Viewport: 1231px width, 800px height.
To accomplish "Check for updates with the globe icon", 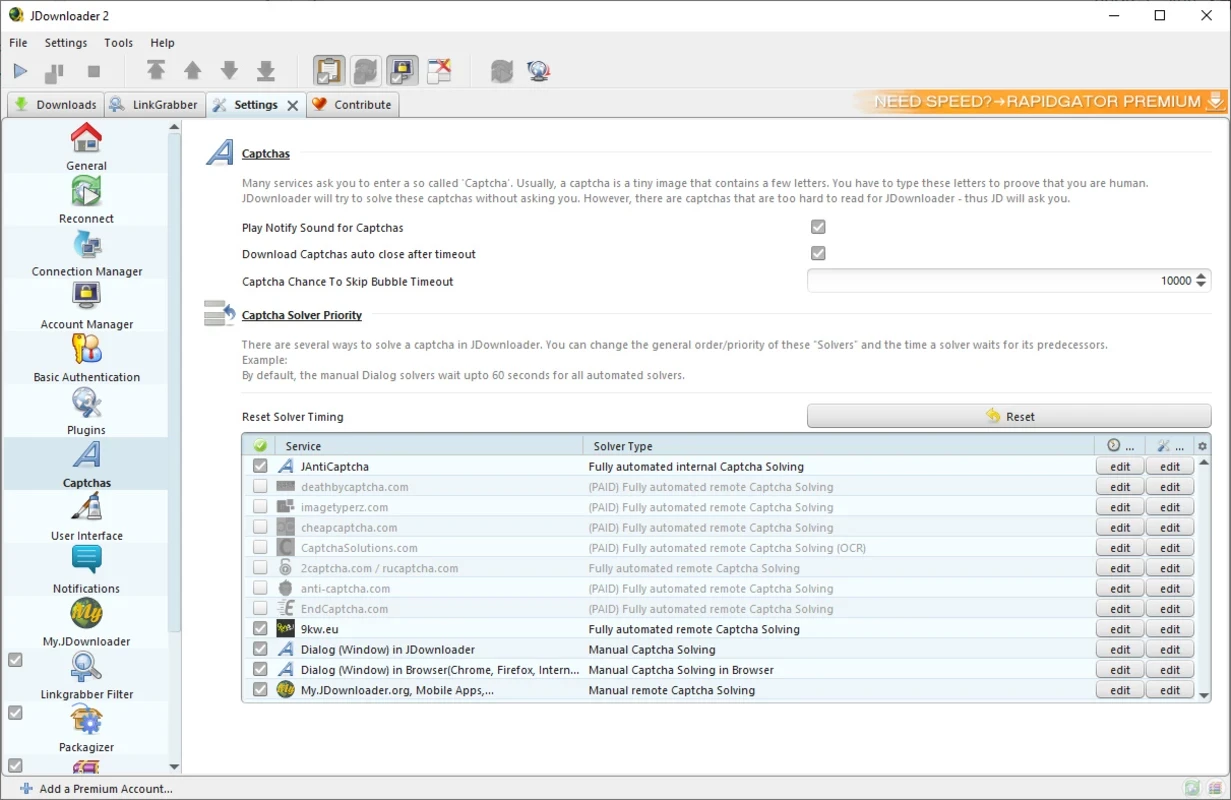I will [x=539, y=71].
